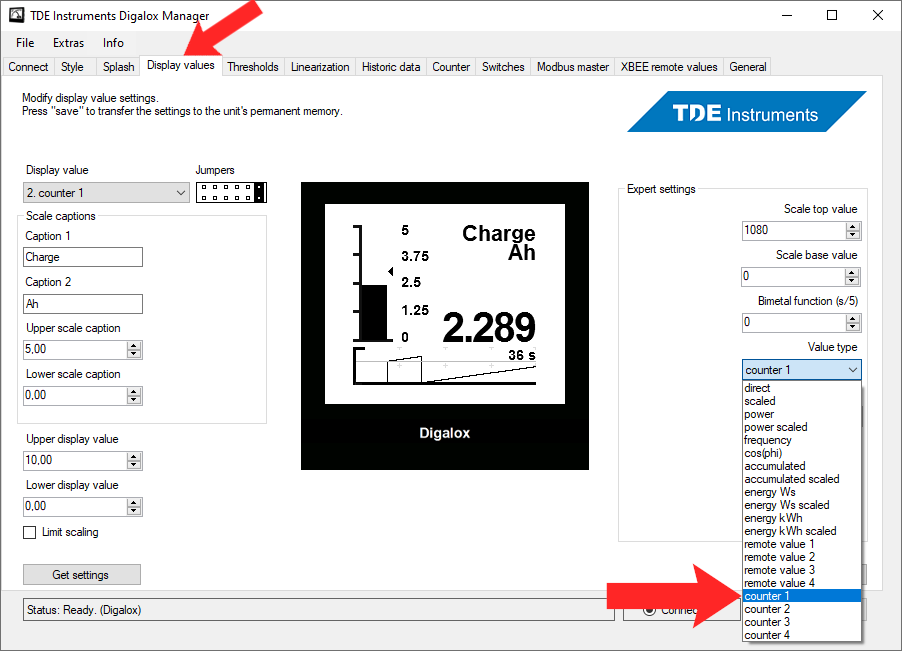Decrease the Scale top value
Screen dimensions: 902x651
tap(853, 235)
